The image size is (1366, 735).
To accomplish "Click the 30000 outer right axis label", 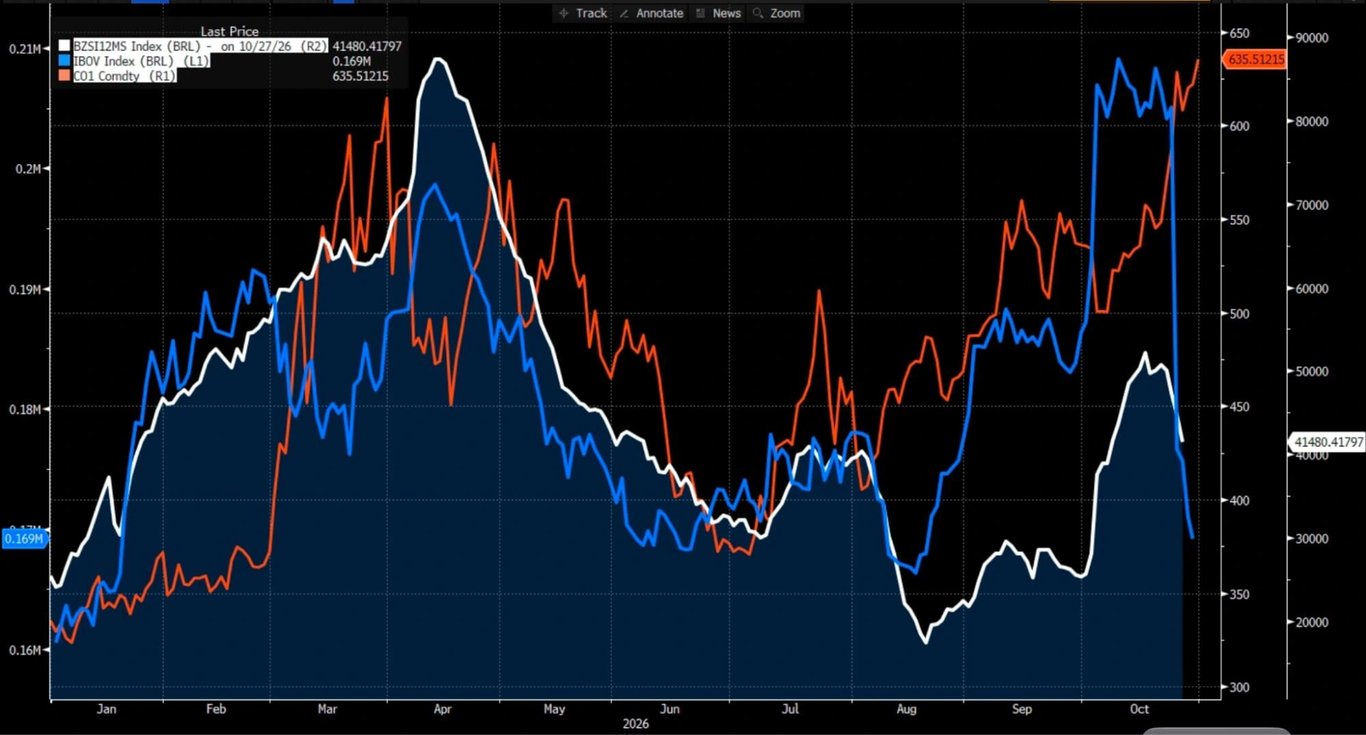I will tap(1311, 539).
